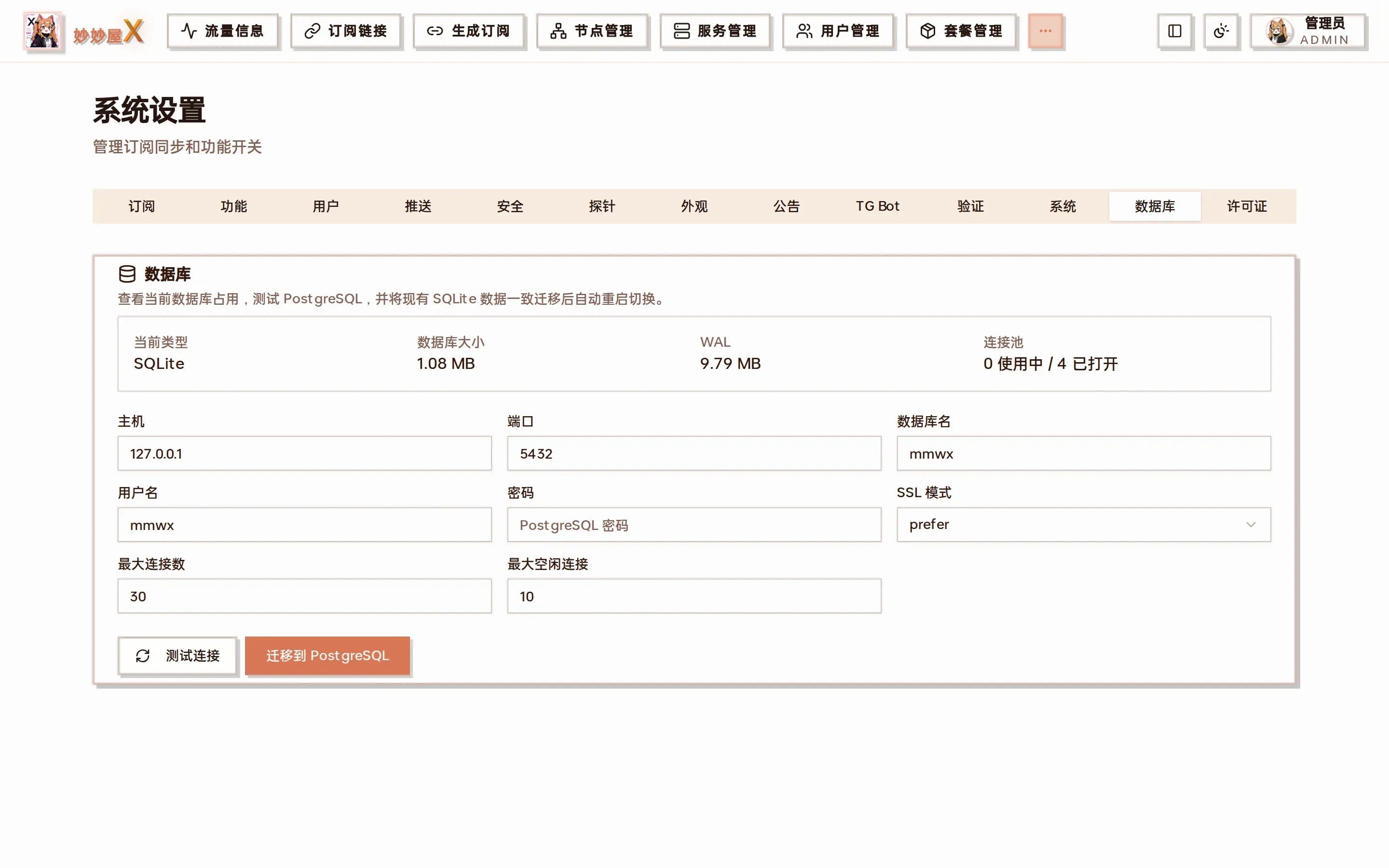This screenshot has width=1389, height=868.
Task: Switch to the 功能 tab
Action: pos(233,206)
